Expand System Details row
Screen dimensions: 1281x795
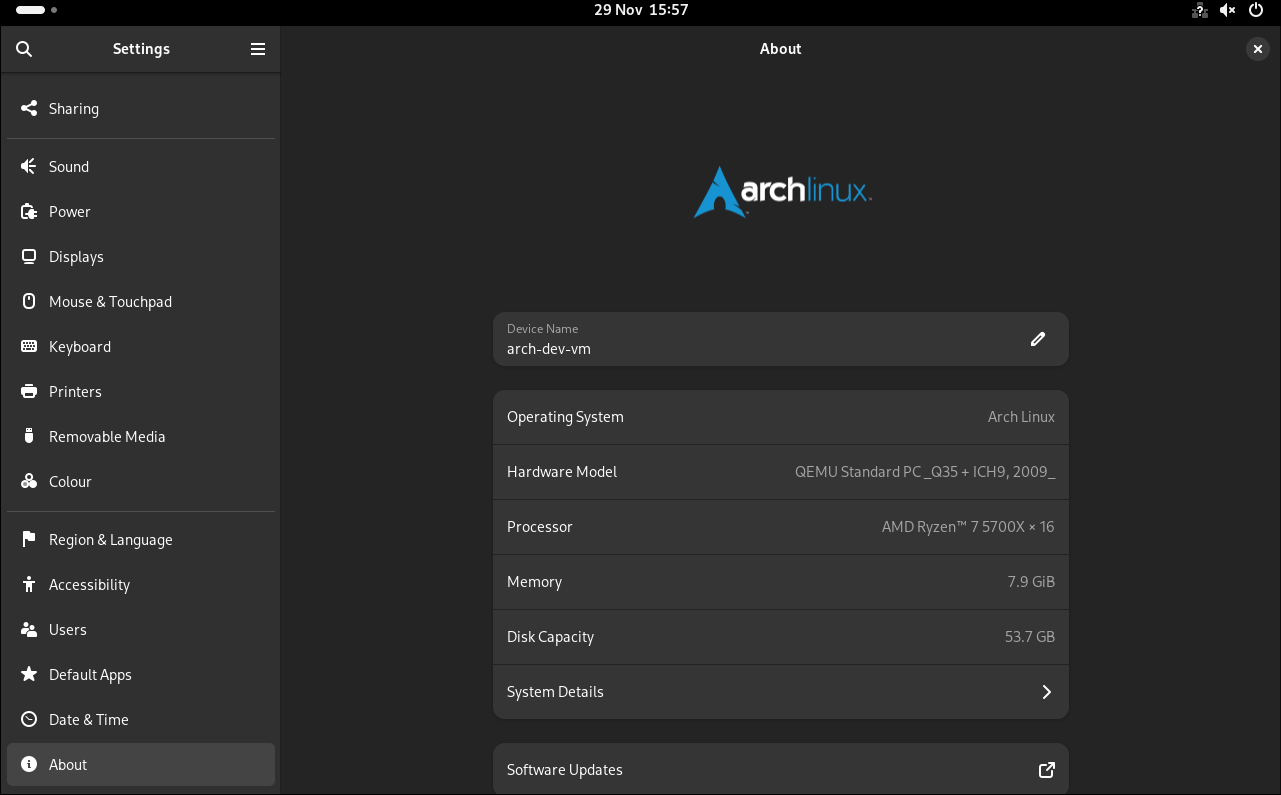pyautogui.click(x=780, y=692)
